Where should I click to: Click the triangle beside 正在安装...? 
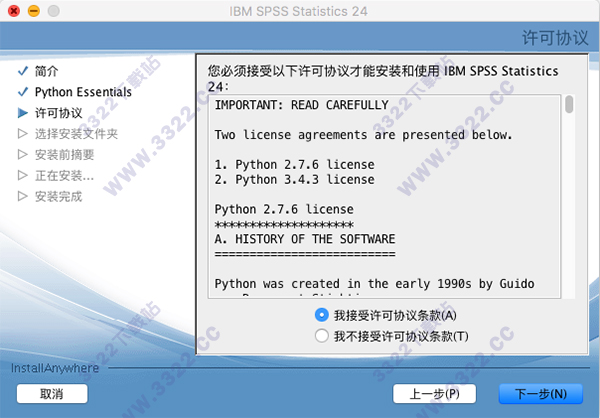[23, 175]
